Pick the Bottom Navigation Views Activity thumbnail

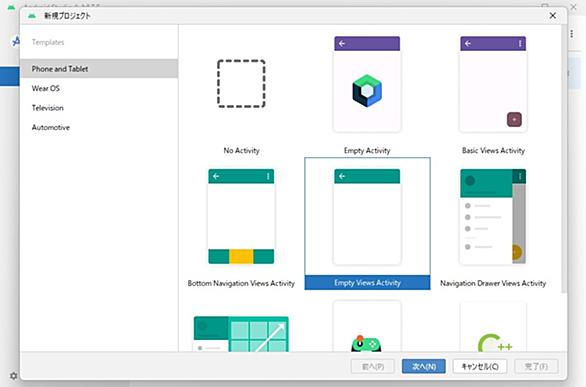[241, 217]
